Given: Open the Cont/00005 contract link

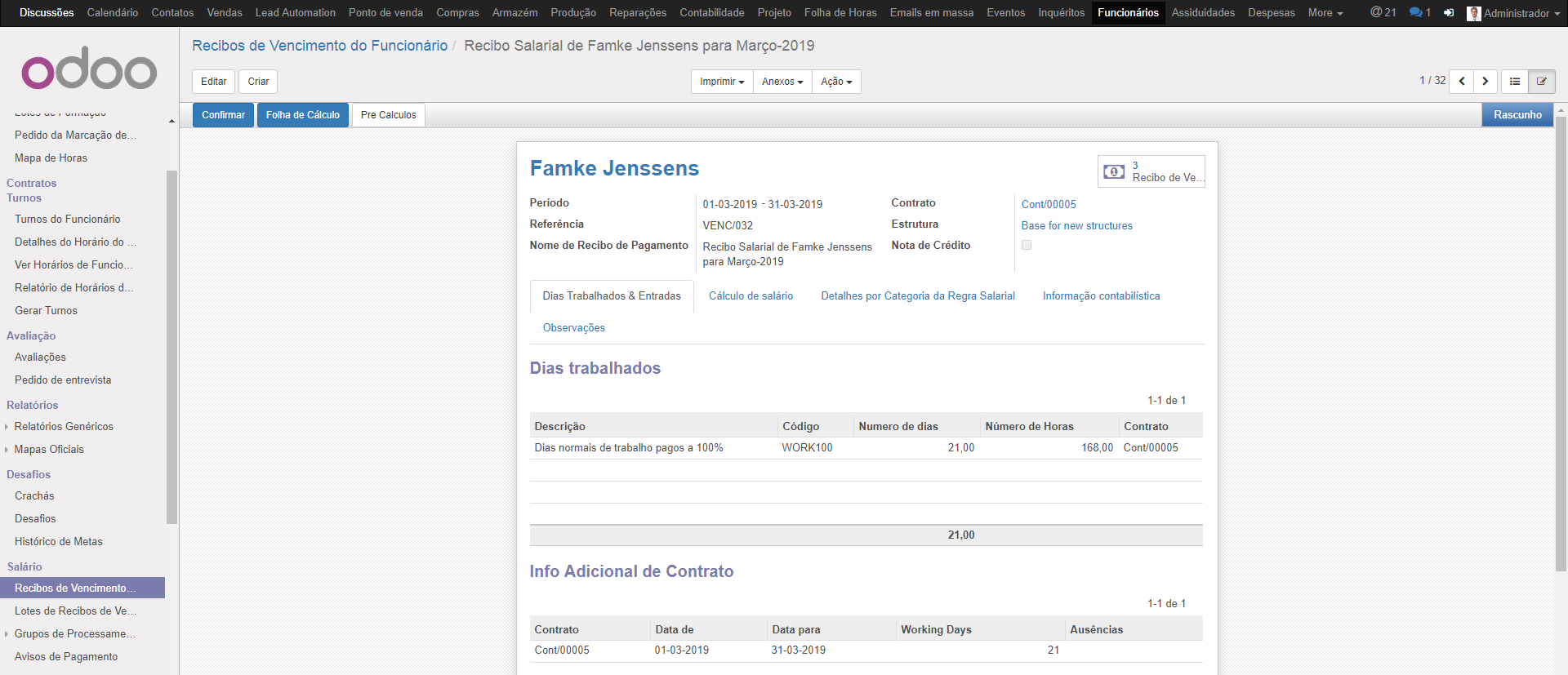Looking at the screenshot, I should (x=1049, y=205).
